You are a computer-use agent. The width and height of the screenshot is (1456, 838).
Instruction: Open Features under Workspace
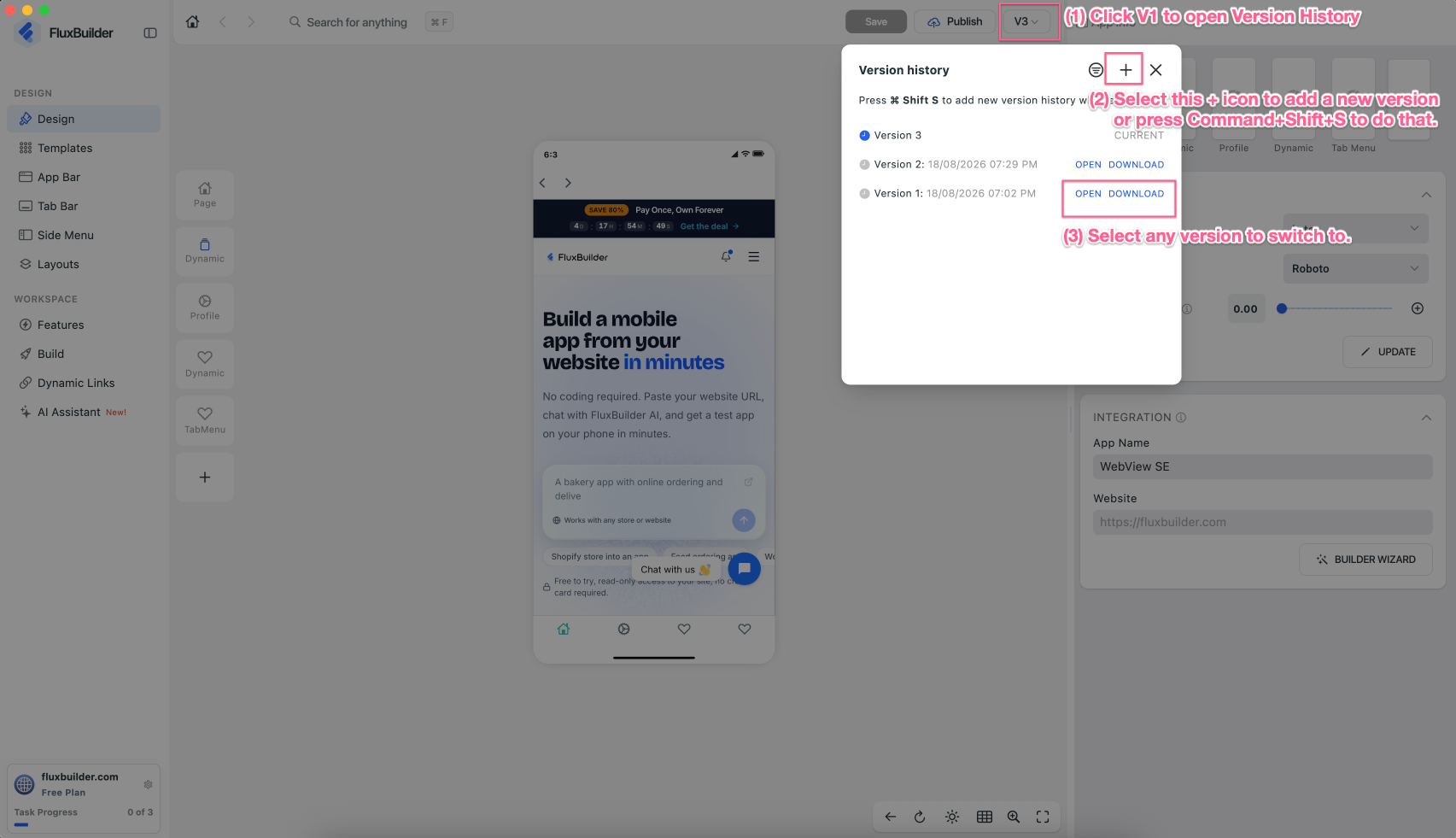(84, 325)
